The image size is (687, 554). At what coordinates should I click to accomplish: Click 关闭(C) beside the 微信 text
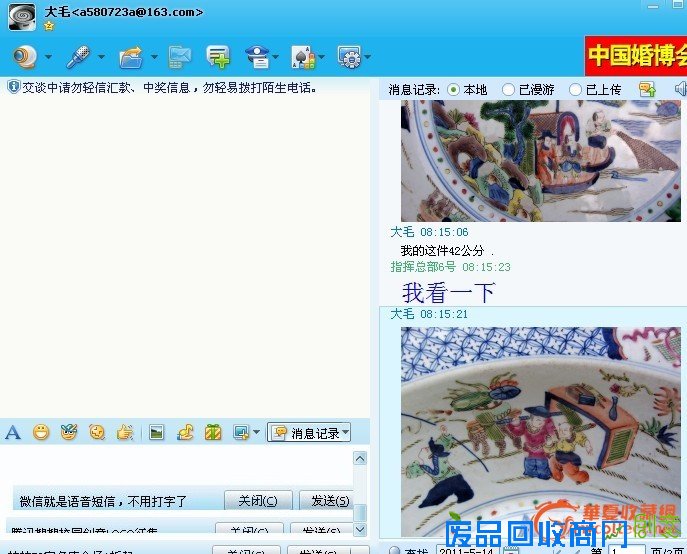(x=258, y=500)
